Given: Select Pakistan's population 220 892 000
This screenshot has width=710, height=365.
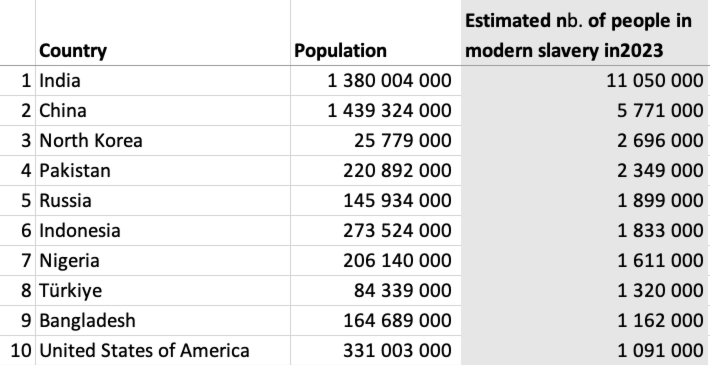Looking at the screenshot, I should 376,170.
